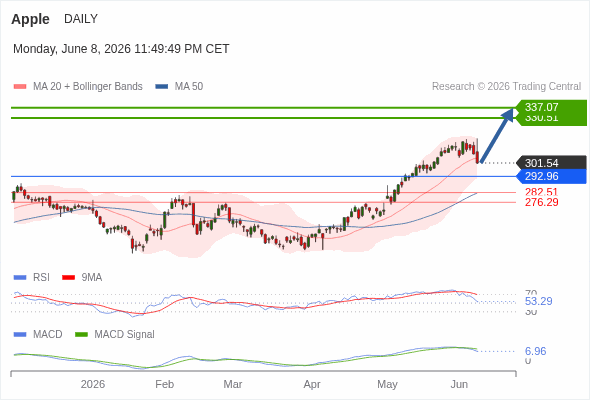Select the 301.54 current price tag
590x400 pixels.
click(x=551, y=163)
